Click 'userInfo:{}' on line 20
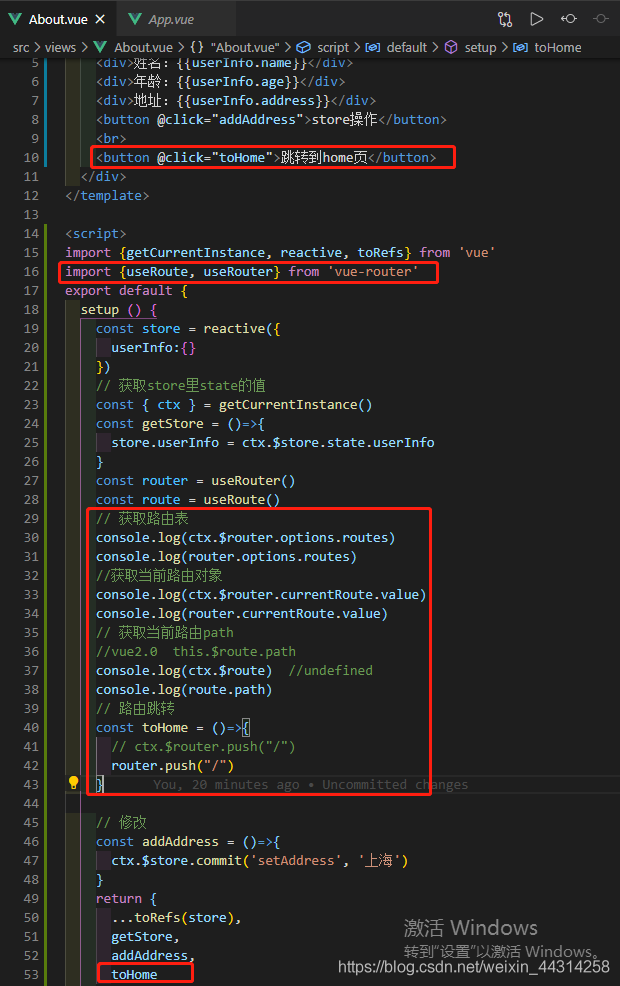620x986 pixels. click(153, 348)
